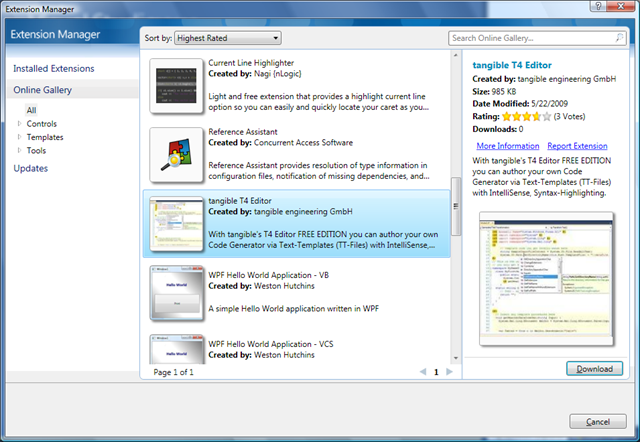Click the Reference Assistant extension icon
Viewport: 640px width, 442px height.
[x=175, y=155]
